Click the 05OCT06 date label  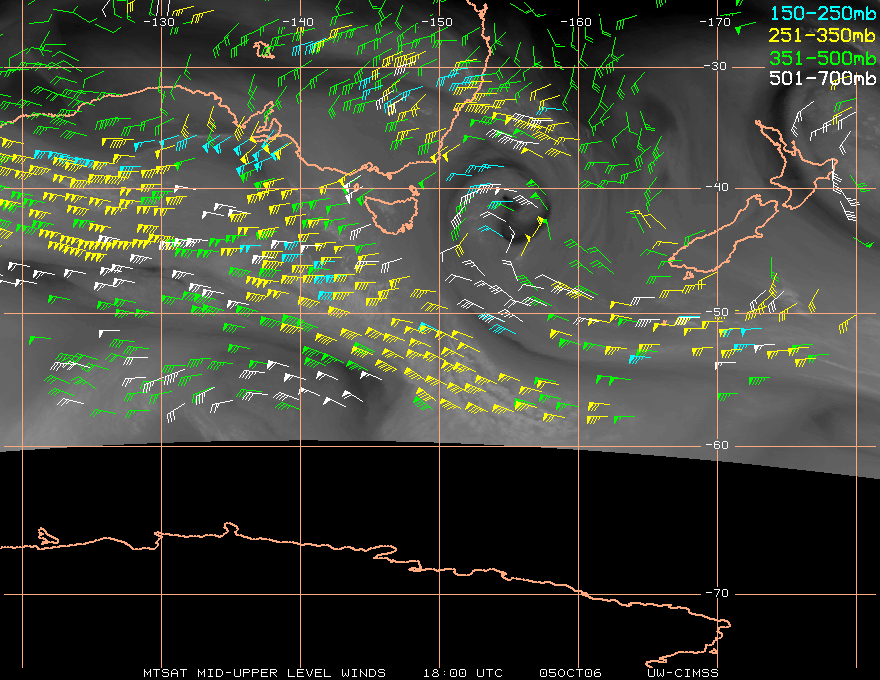coord(570,672)
